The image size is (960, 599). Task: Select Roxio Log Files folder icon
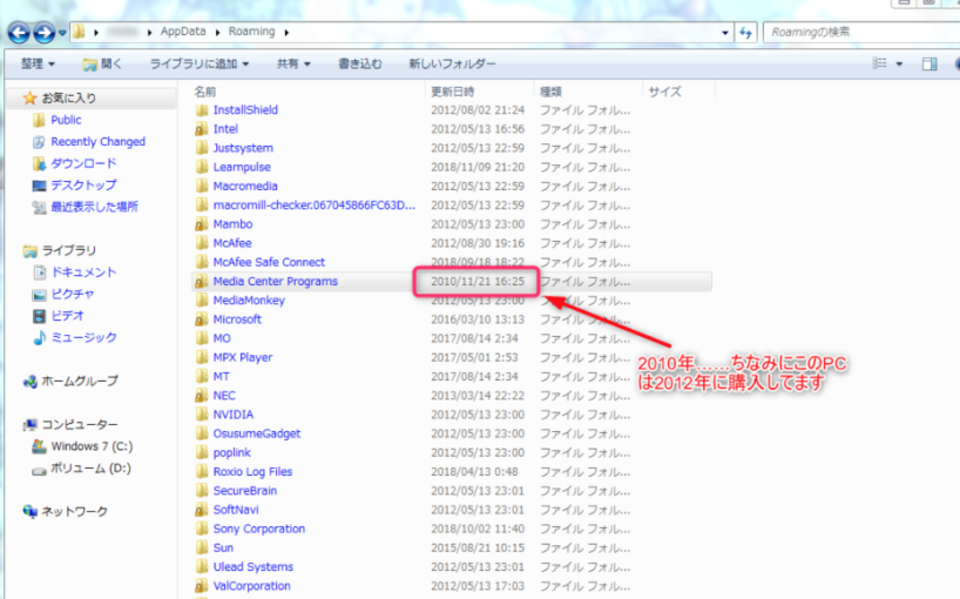pos(201,472)
